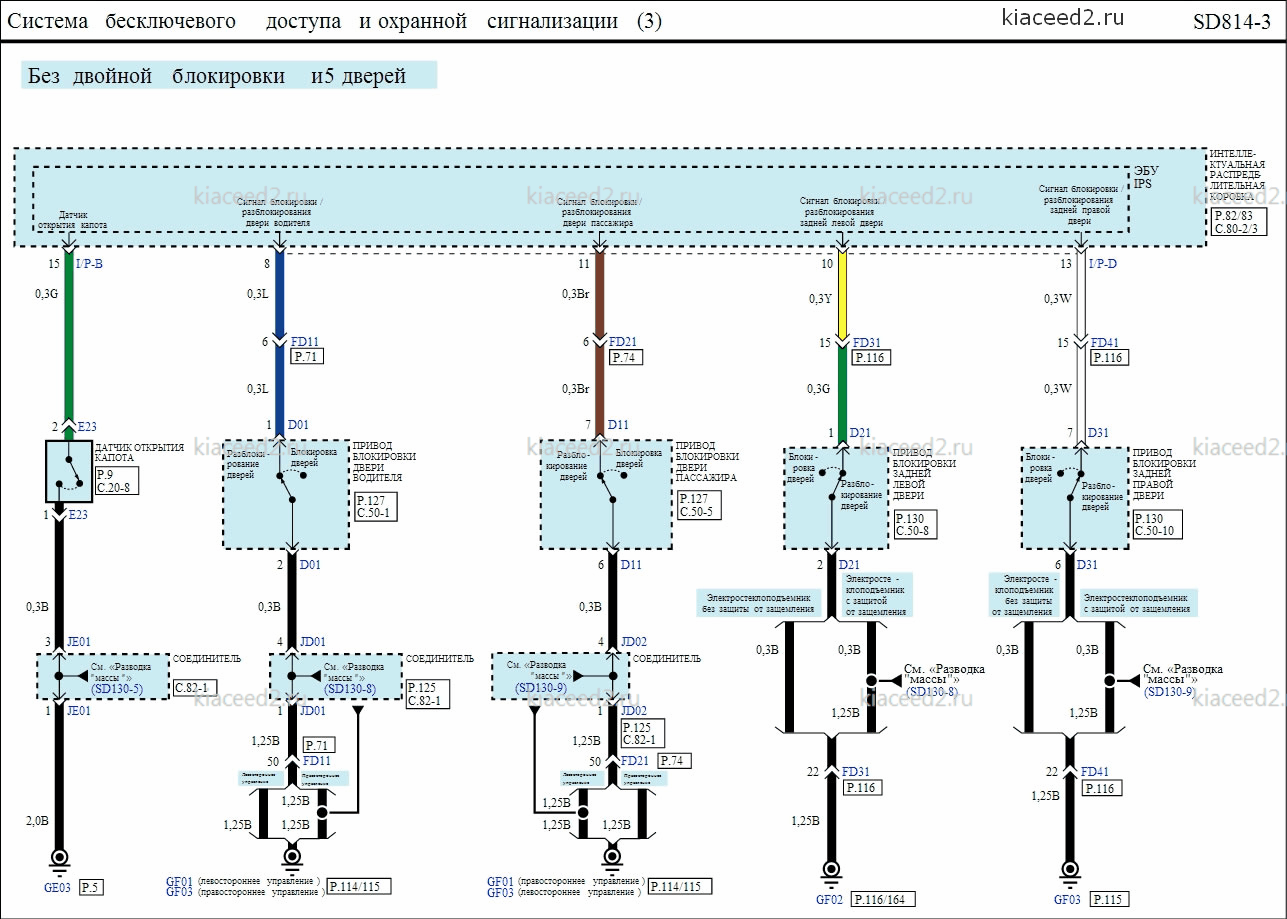Viewport: 1287px width, 919px height.
Task: Click the 0,3Y wire gauge label
Action: point(820,299)
